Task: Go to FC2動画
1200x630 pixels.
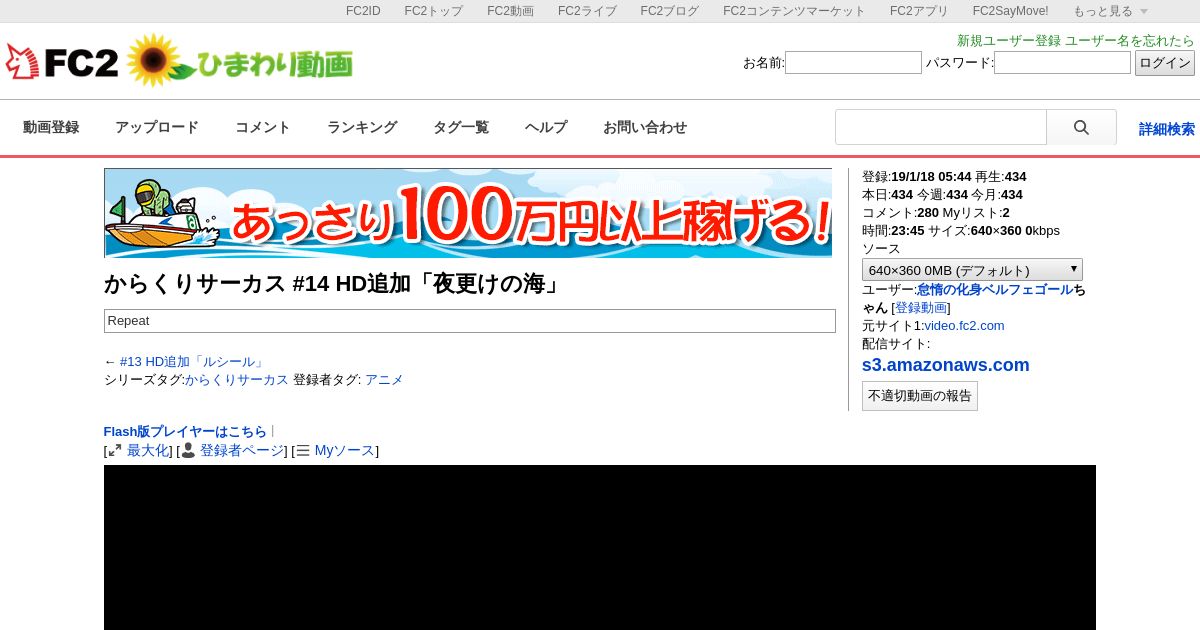Action: pyautogui.click(x=510, y=11)
